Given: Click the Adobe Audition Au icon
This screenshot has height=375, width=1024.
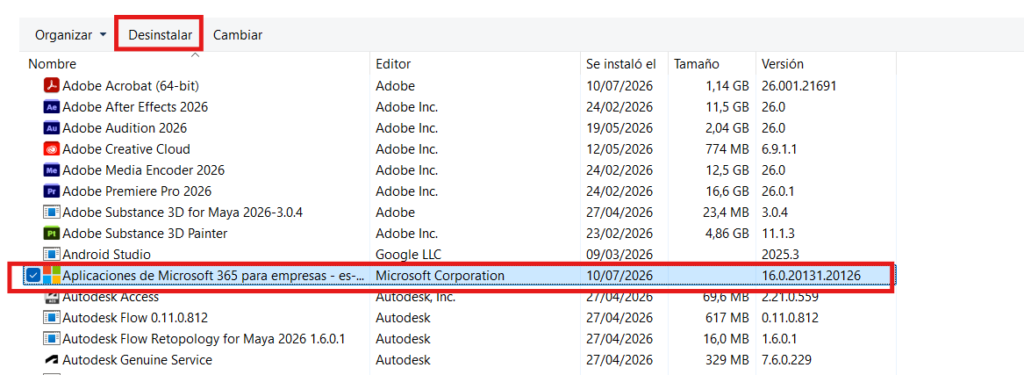Looking at the screenshot, I should pos(52,127).
